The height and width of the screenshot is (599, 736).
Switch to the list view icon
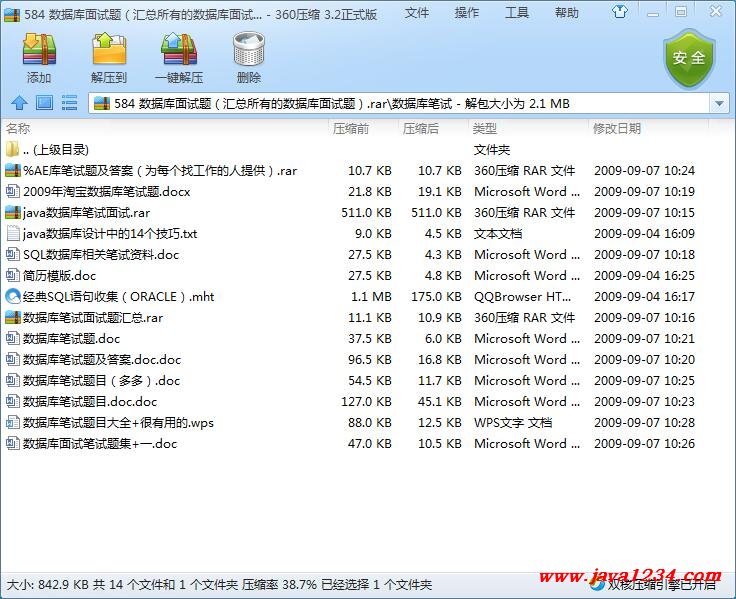pos(69,102)
